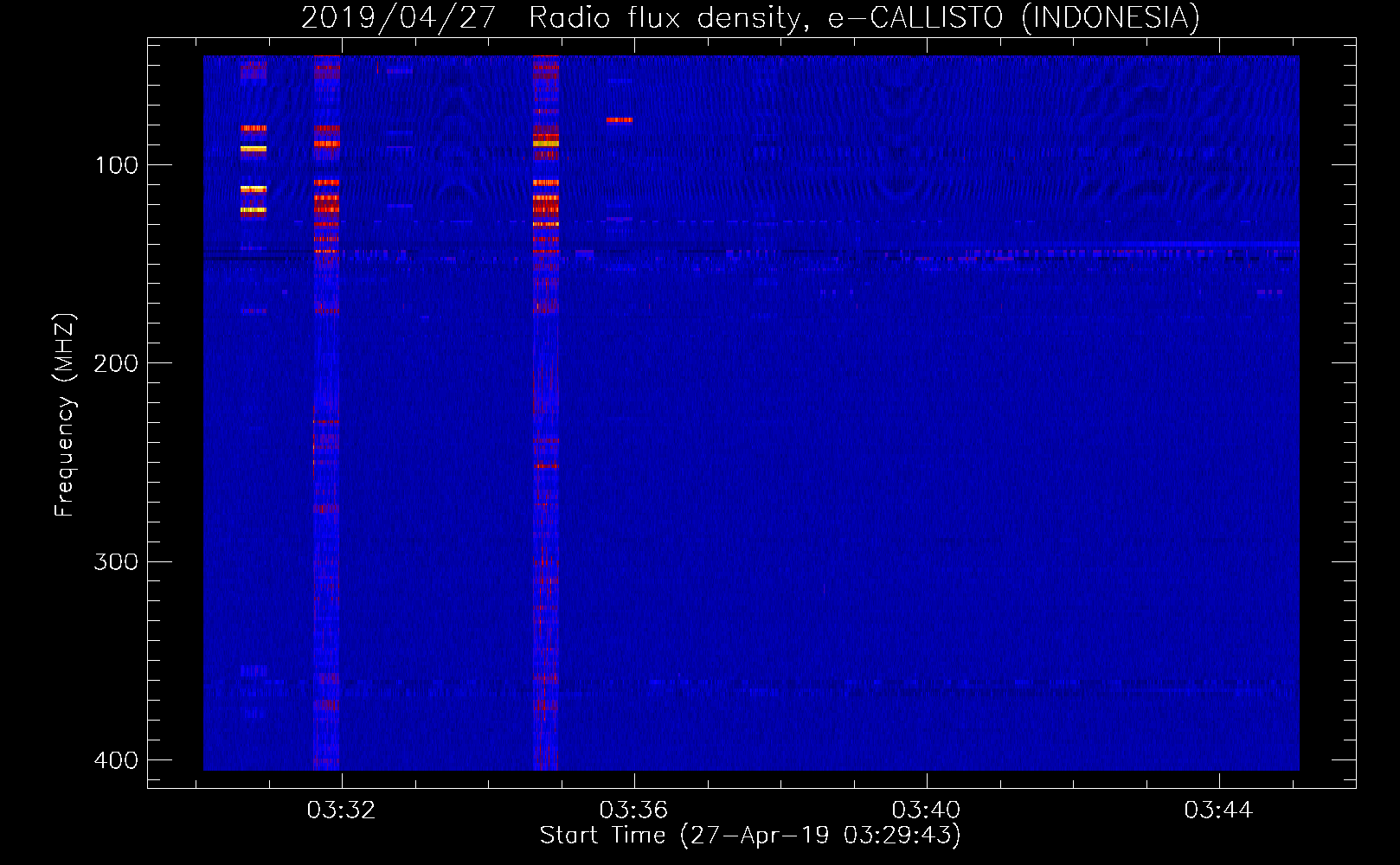This screenshot has width=1400, height=865.
Task: Click the plot title '2019/04/27 Radio flux density, e-CALLISTO (INDONESIA)'
Action: (x=750, y=17)
